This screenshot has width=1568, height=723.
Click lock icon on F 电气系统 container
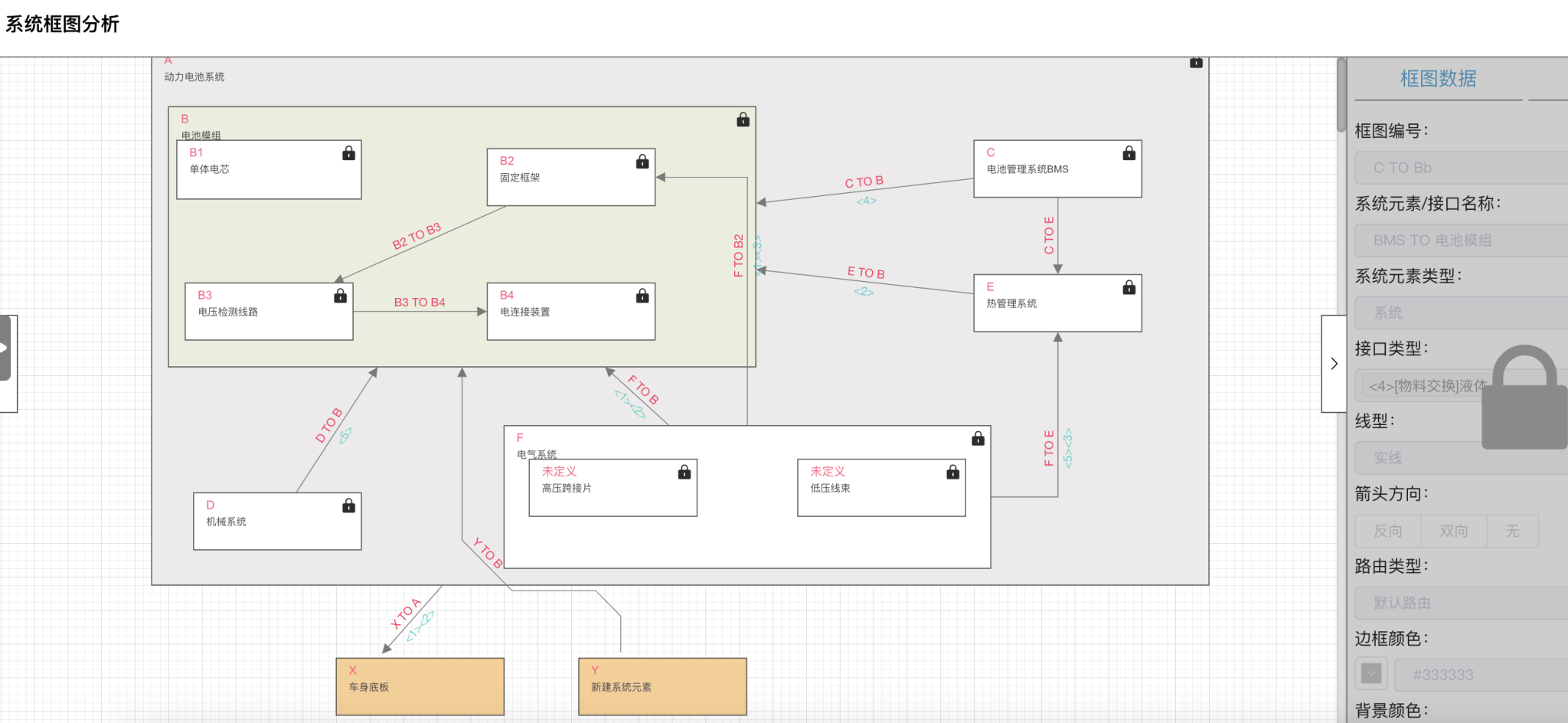coord(978,438)
